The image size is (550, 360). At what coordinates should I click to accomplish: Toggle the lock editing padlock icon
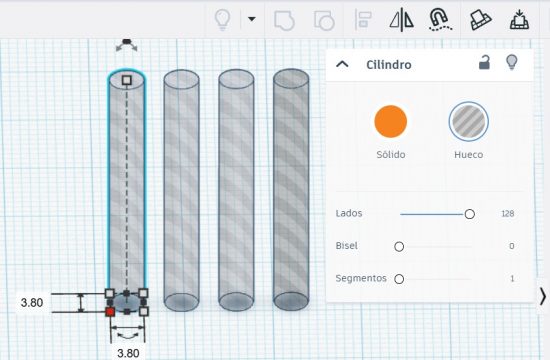coord(484,62)
